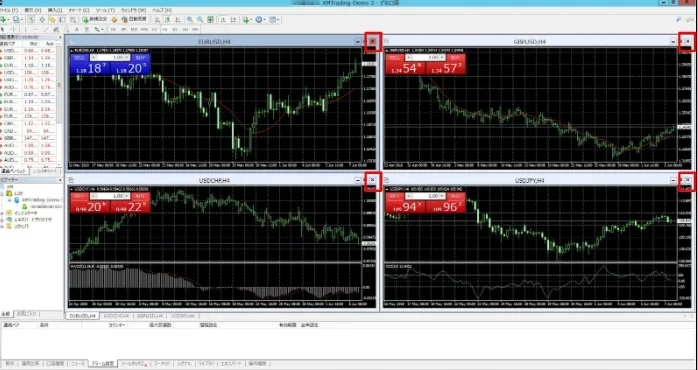This screenshot has height=370, width=698.
Task: Select the trendline drawing tool
Action: tap(46, 29)
